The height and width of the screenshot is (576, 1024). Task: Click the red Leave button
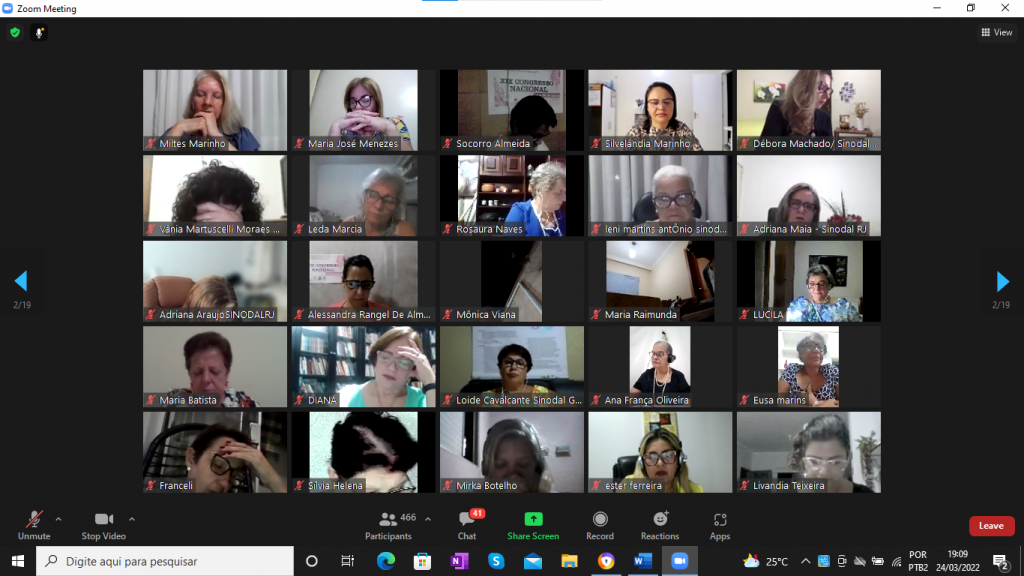(991, 526)
